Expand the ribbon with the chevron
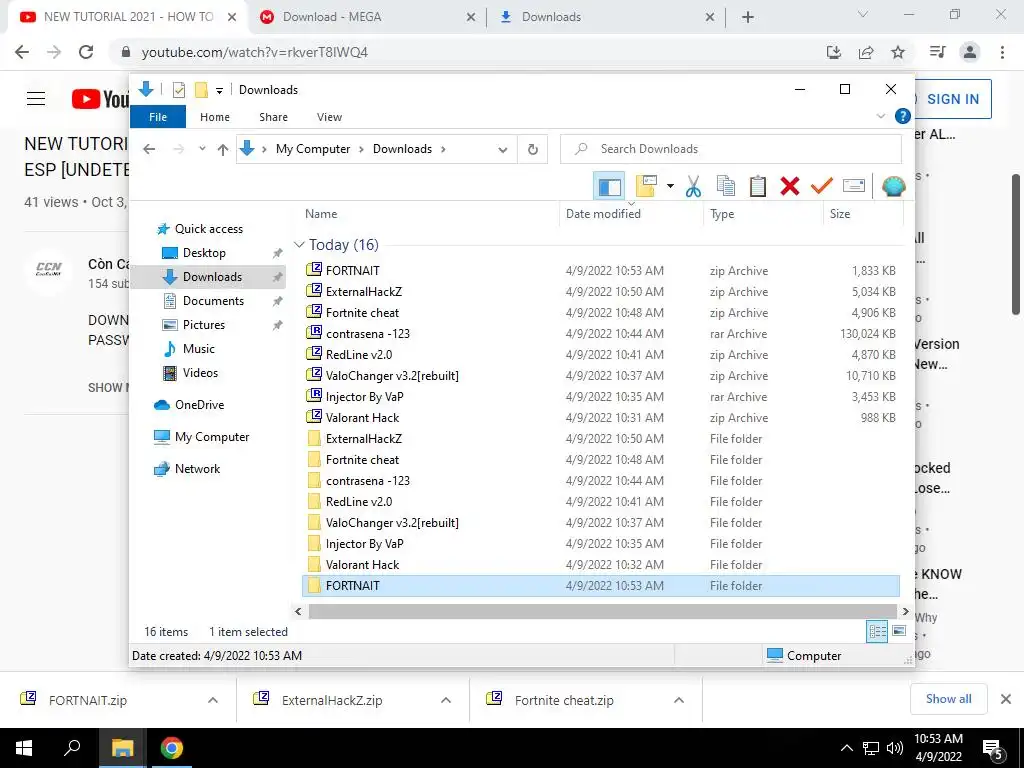This screenshot has width=1024, height=768. click(880, 116)
